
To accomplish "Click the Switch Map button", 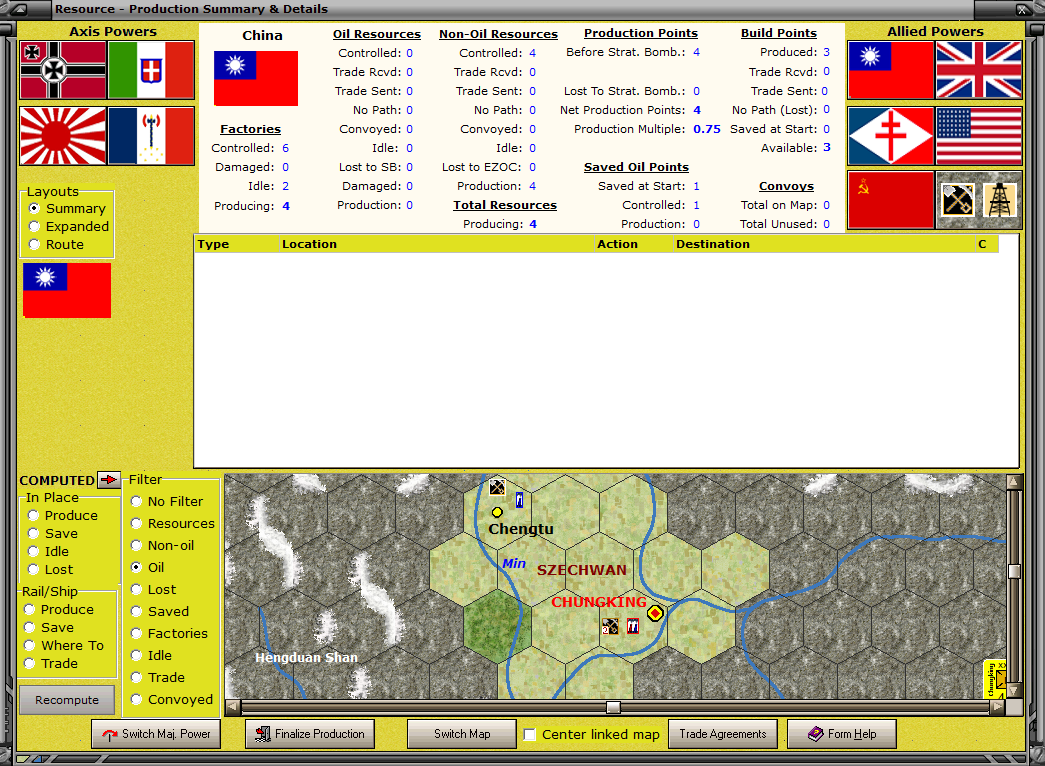I will 462,734.
